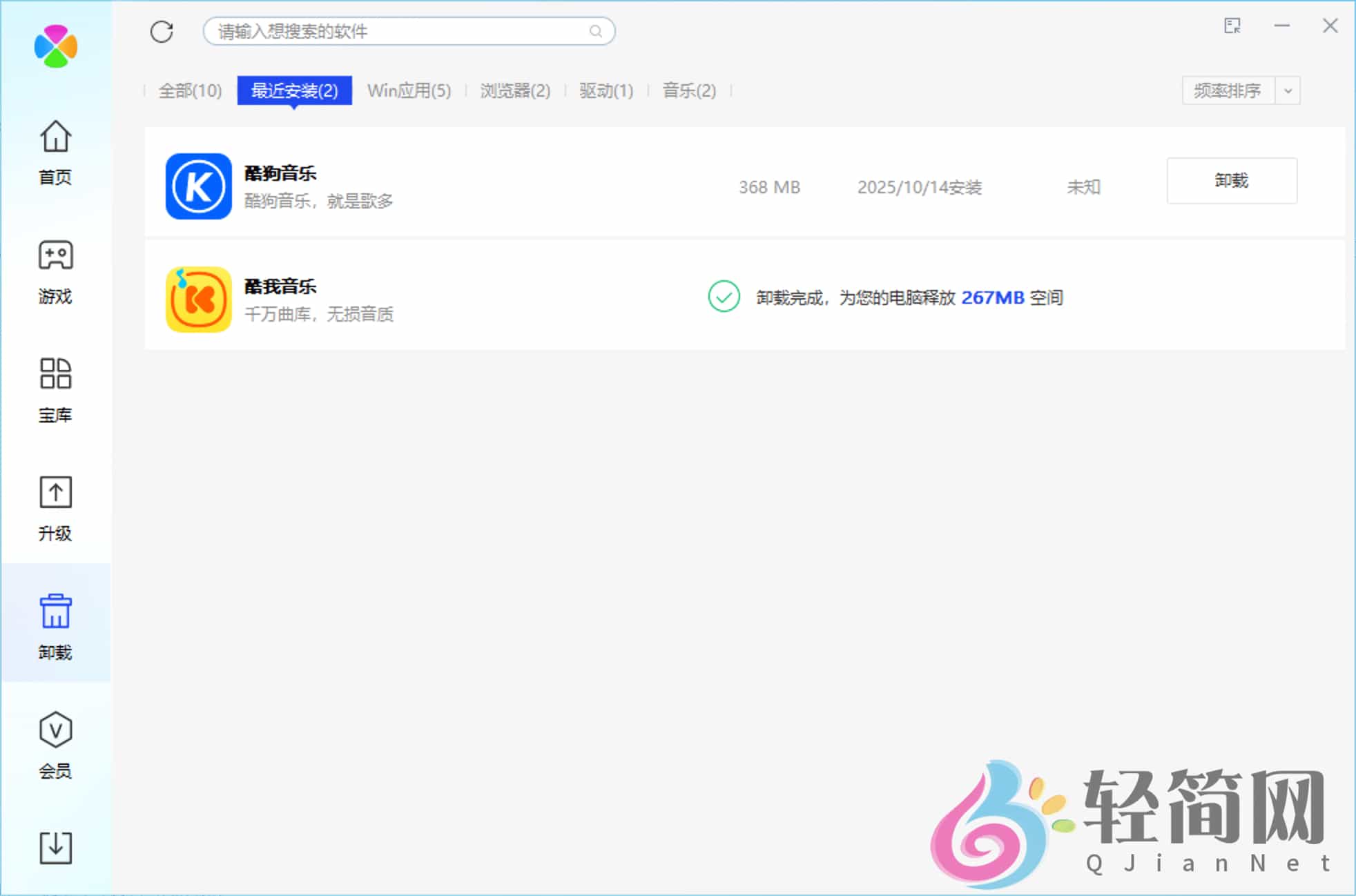Click the 酷我音乐 app icon thumbnail
This screenshot has height=896, width=1356.
pos(197,299)
